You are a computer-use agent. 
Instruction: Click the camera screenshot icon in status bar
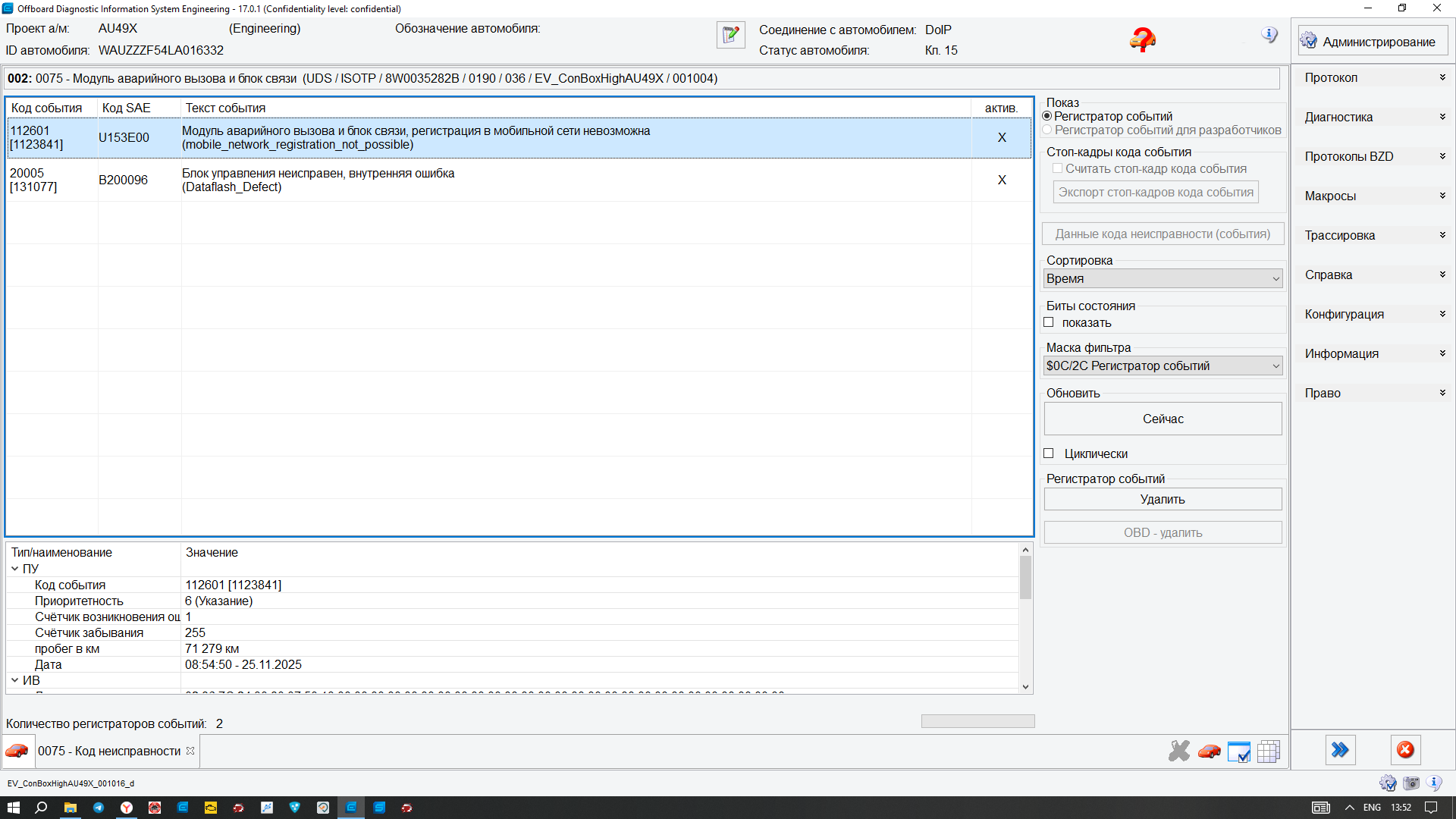pyautogui.click(x=1411, y=783)
